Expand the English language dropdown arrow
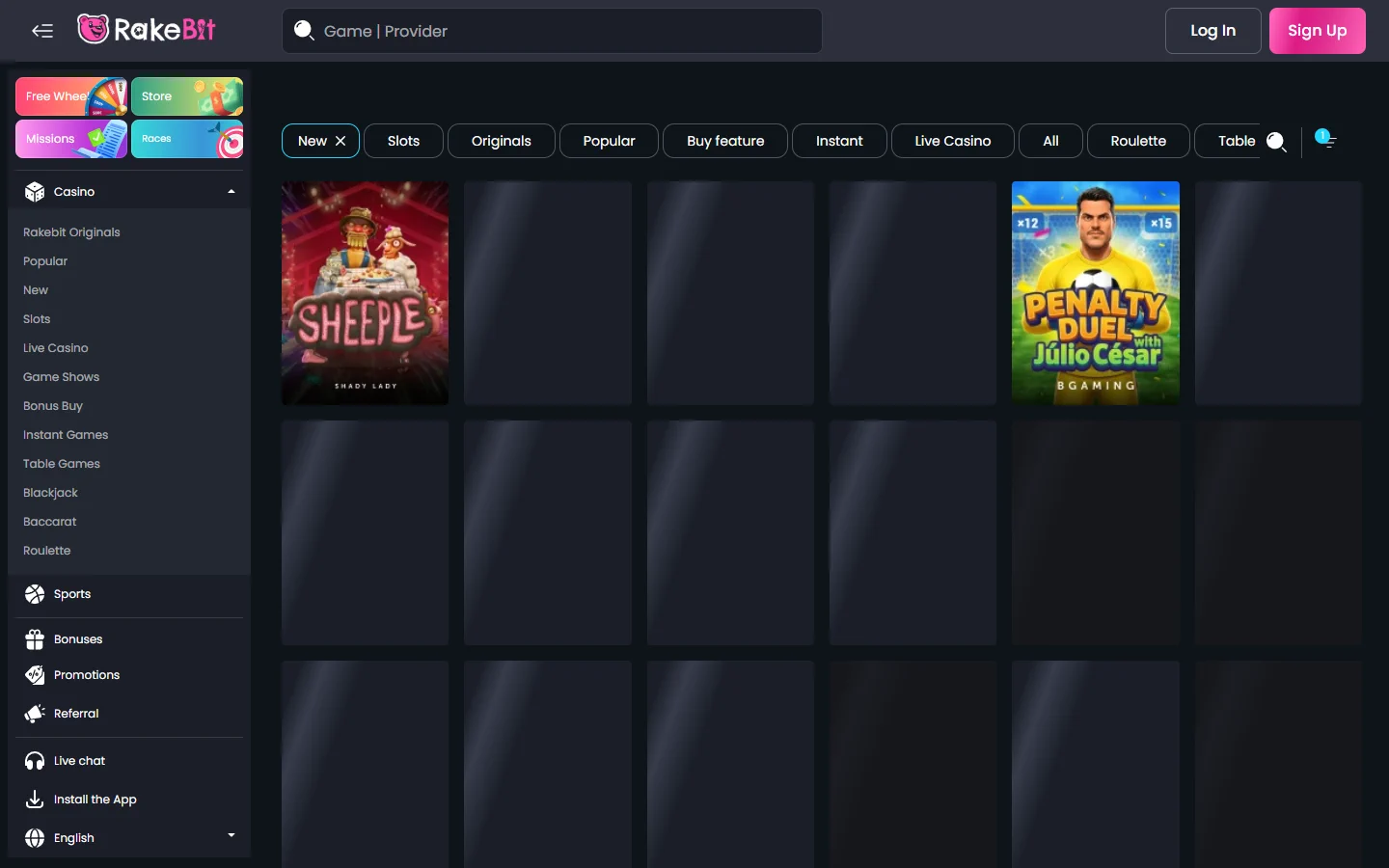1389x868 pixels. coord(231,835)
